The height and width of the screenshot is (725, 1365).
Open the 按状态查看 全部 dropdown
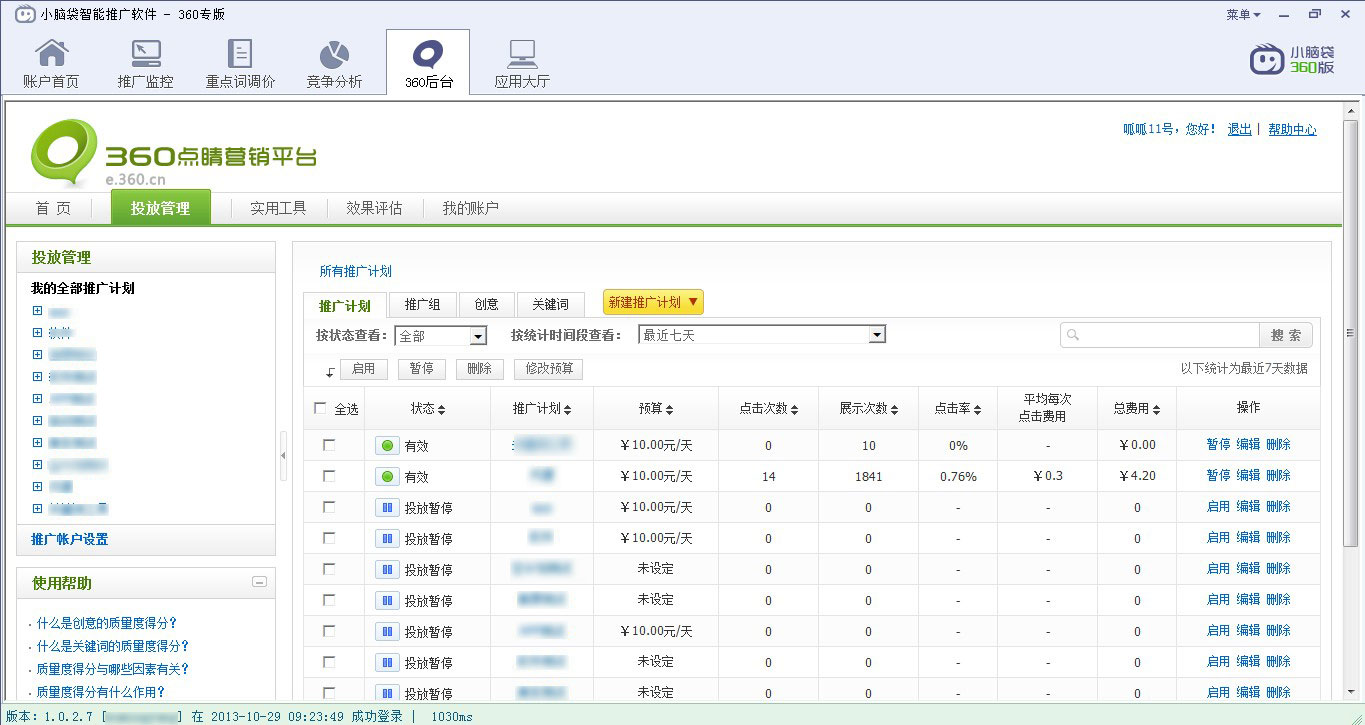(440, 336)
